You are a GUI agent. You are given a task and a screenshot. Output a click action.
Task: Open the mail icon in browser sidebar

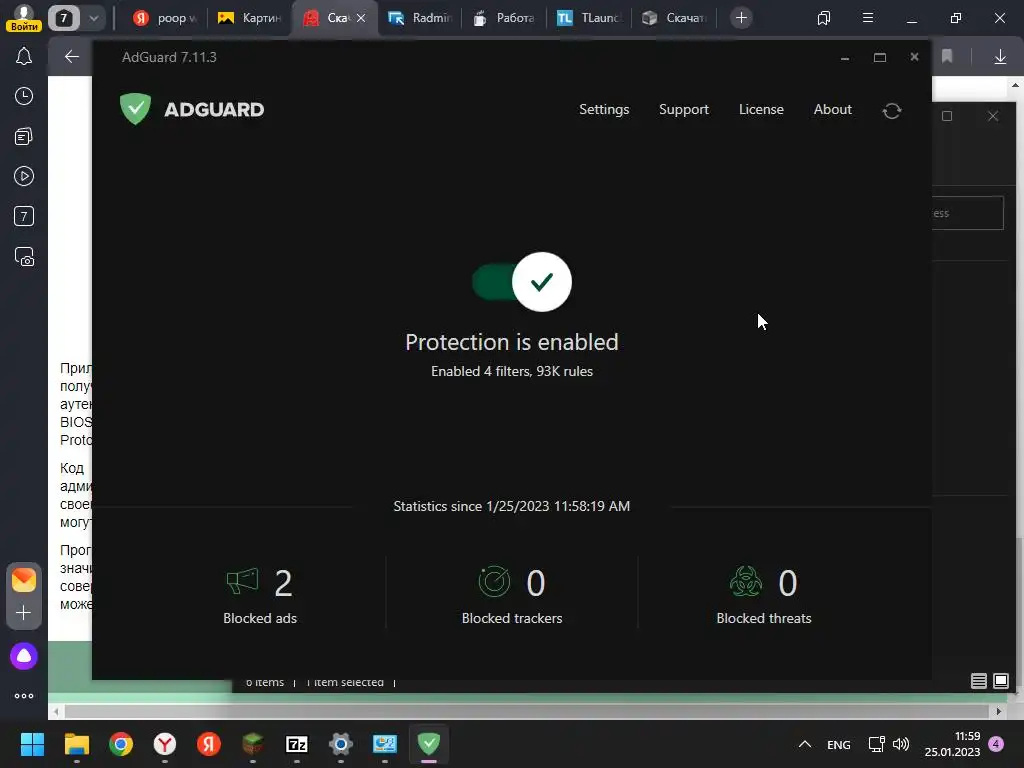(24, 580)
